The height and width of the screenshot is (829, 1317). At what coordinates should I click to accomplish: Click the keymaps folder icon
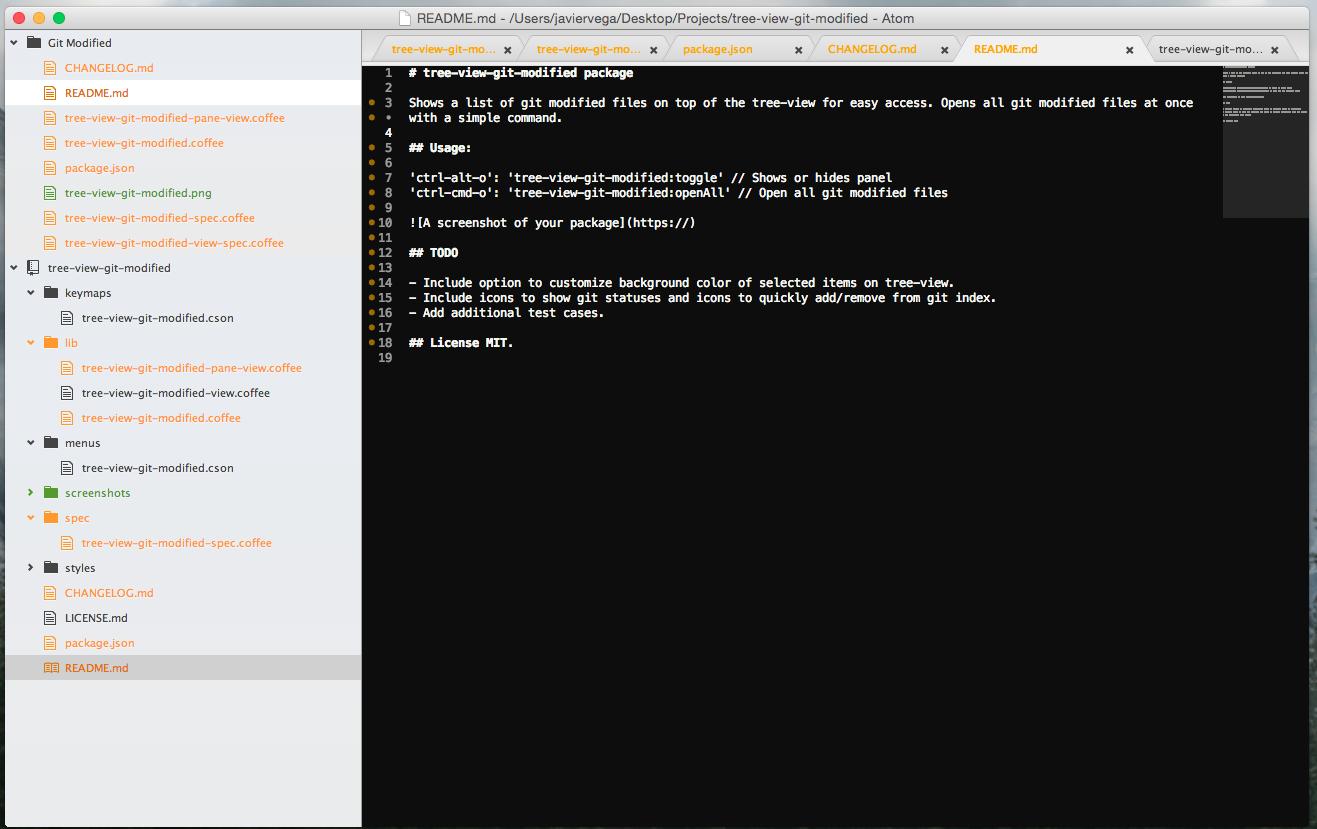[50, 293]
